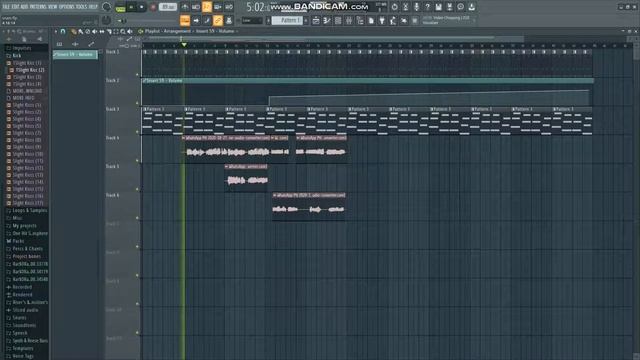Screen dimensions: 640x360
Task: Expand the Project bones folder
Action: 27,256
